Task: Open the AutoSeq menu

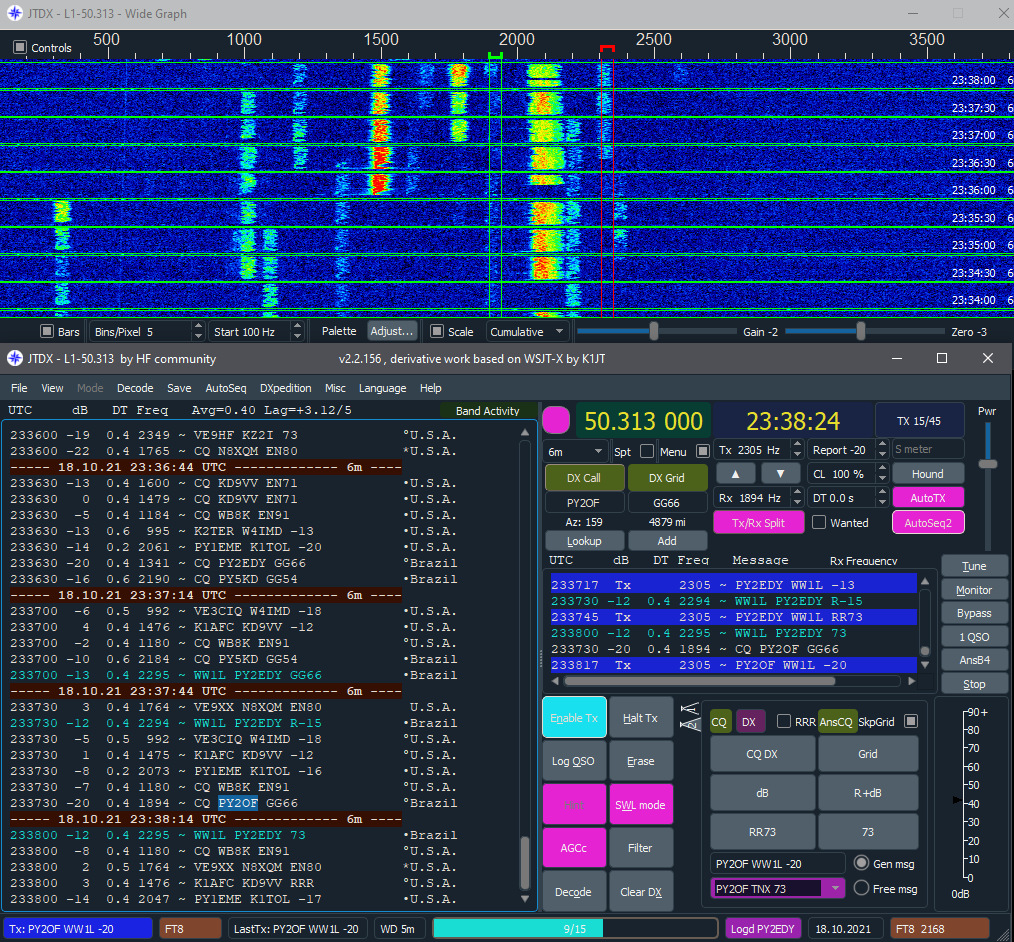Action: [226, 388]
